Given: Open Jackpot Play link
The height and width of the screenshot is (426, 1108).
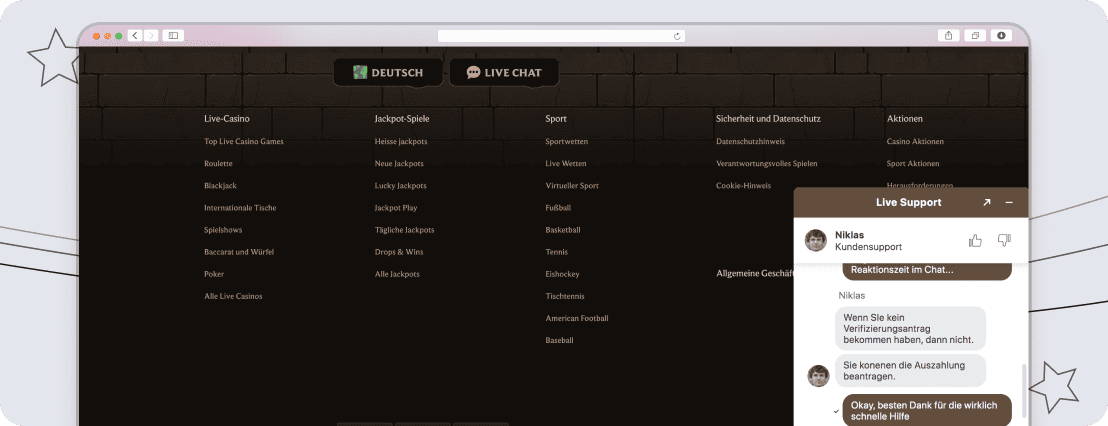Looking at the screenshot, I should pyautogui.click(x=396, y=208).
